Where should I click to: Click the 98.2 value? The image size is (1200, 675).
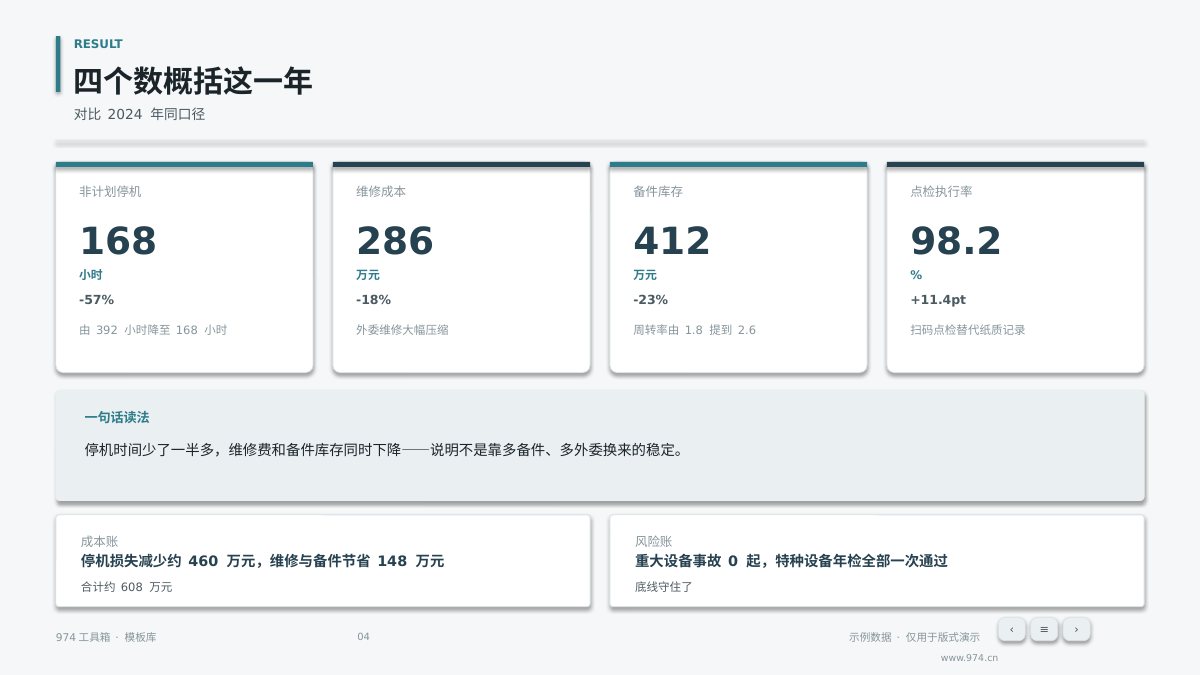point(956,241)
